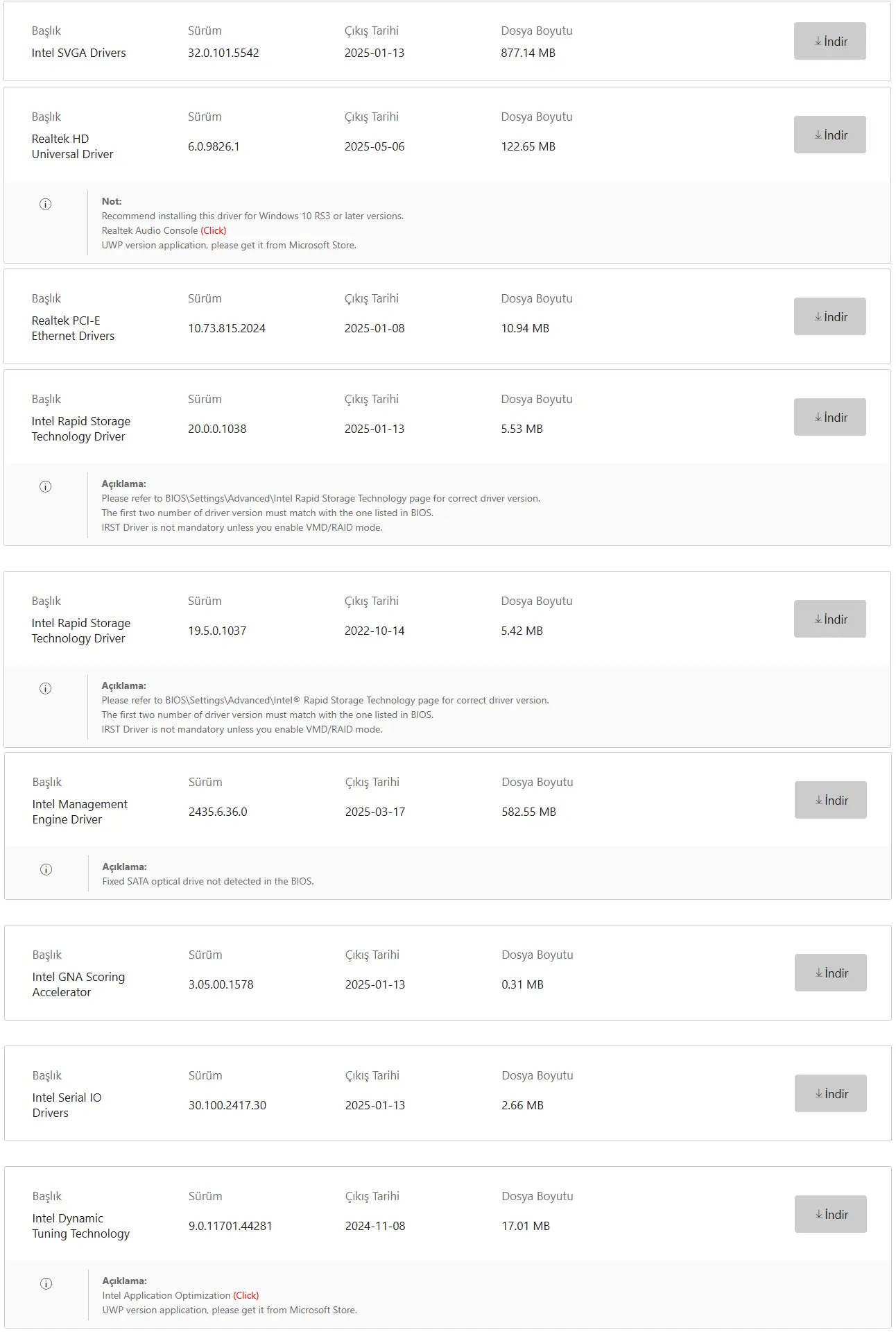Select release date 2025-03-17
Screen dimensions: 896x1332
375,812
